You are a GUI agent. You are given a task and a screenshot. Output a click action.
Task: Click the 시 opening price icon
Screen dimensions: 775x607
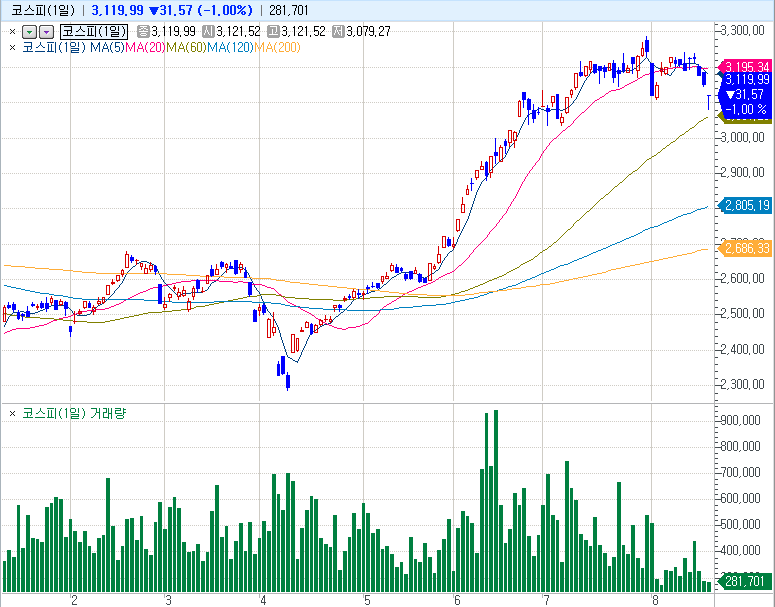pos(207,32)
